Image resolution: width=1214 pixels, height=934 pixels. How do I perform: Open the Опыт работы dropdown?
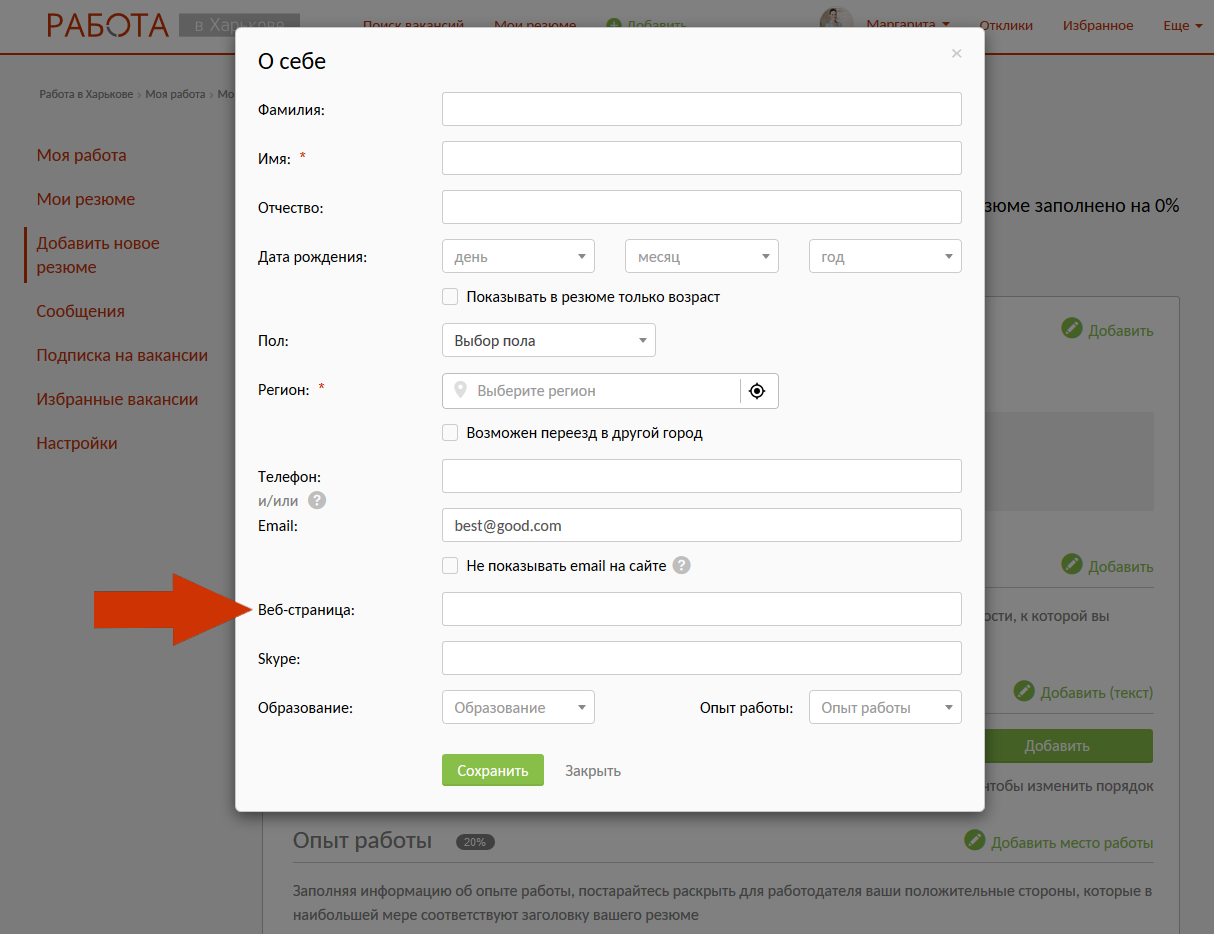[x=884, y=708]
